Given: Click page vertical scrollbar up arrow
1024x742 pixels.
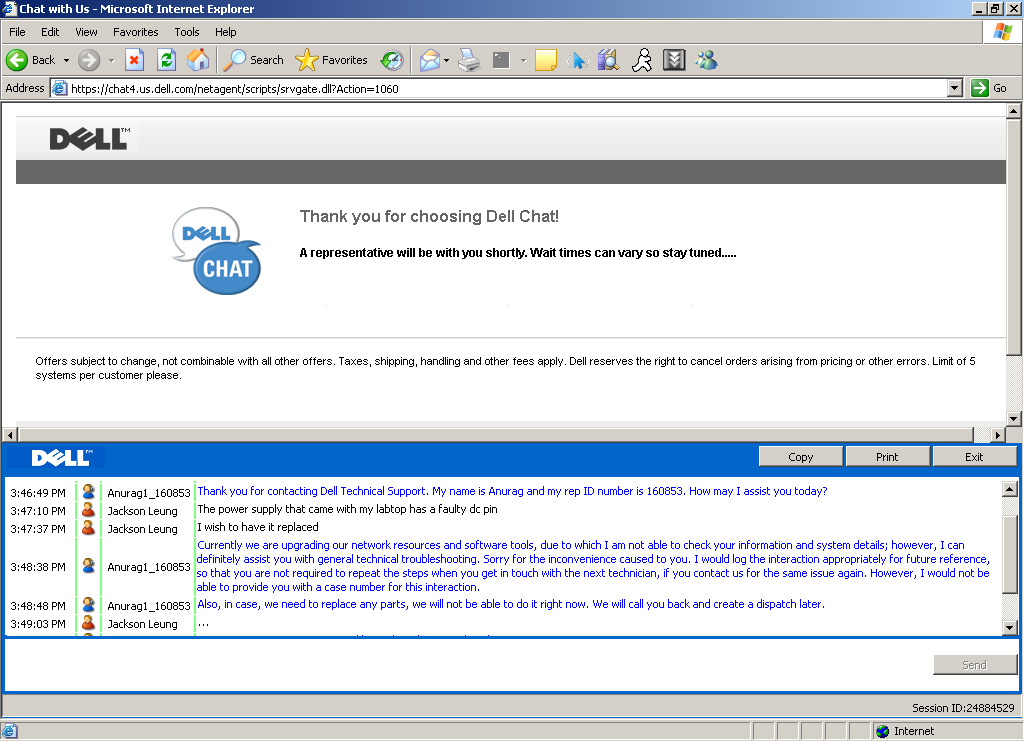Looking at the screenshot, I should (x=1013, y=111).
